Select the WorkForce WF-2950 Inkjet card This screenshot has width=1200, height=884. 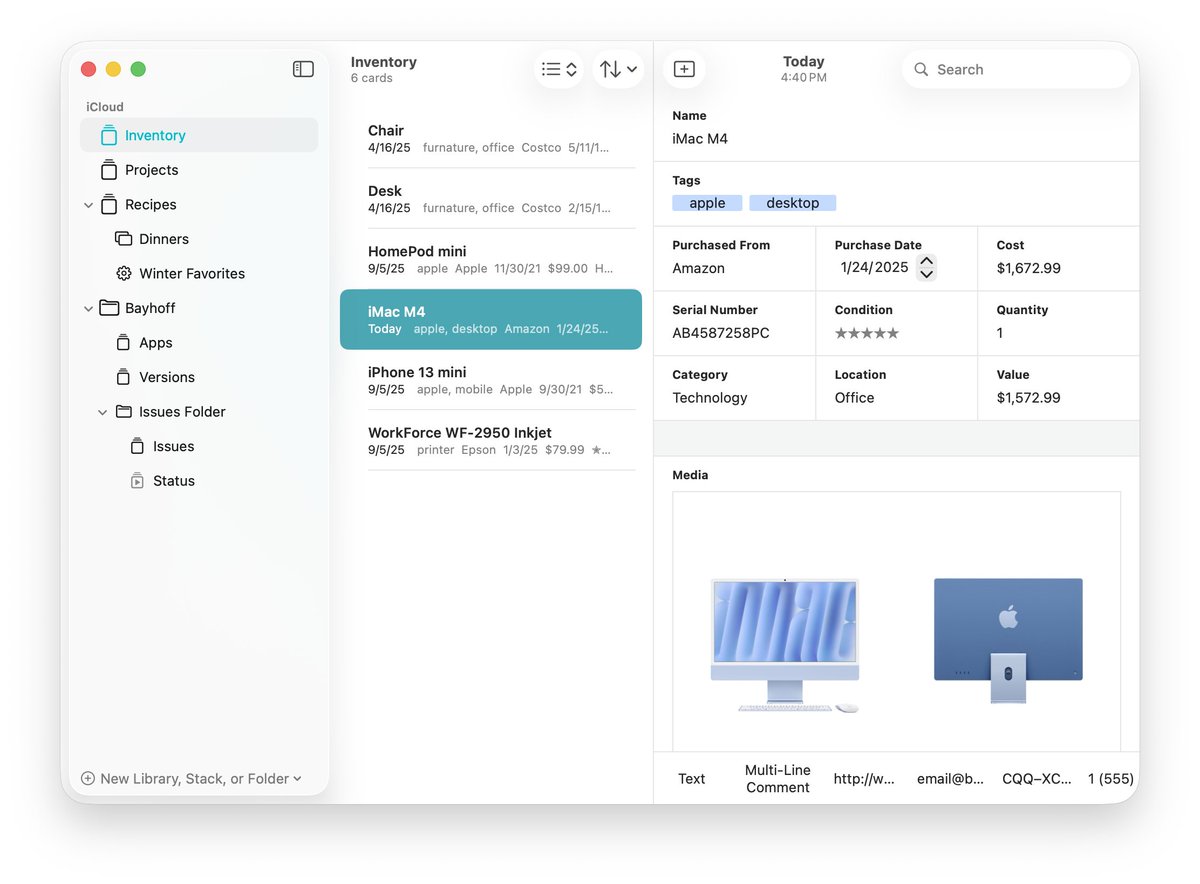click(x=491, y=440)
